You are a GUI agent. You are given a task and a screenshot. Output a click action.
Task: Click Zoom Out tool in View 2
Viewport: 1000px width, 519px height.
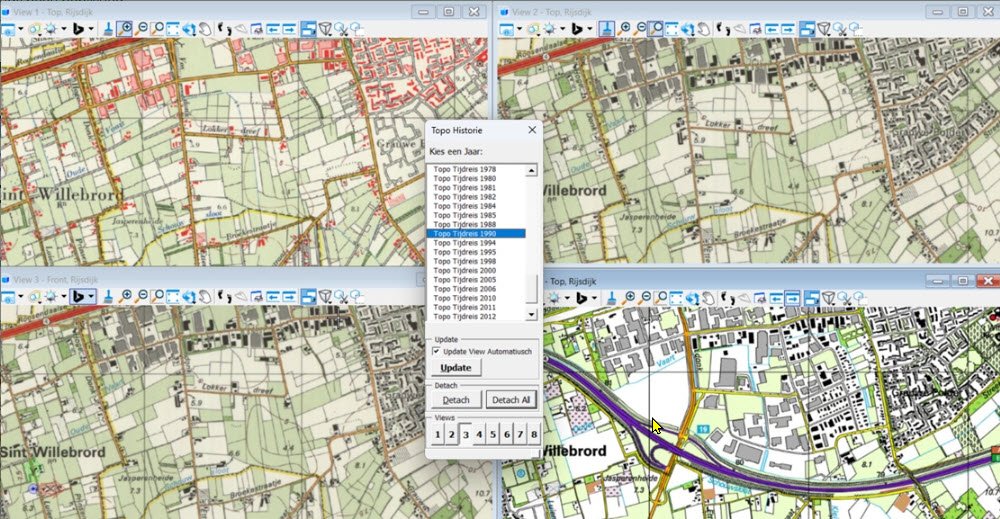[642, 29]
